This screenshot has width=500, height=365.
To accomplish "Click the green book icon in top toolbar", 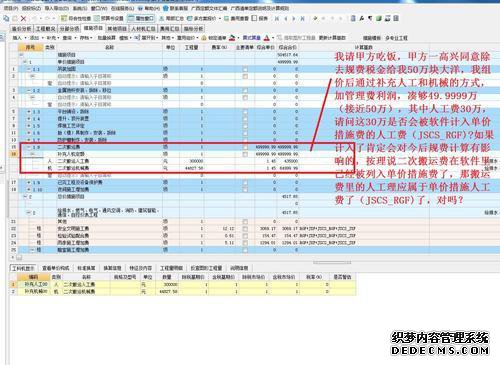I will click(x=379, y=19).
